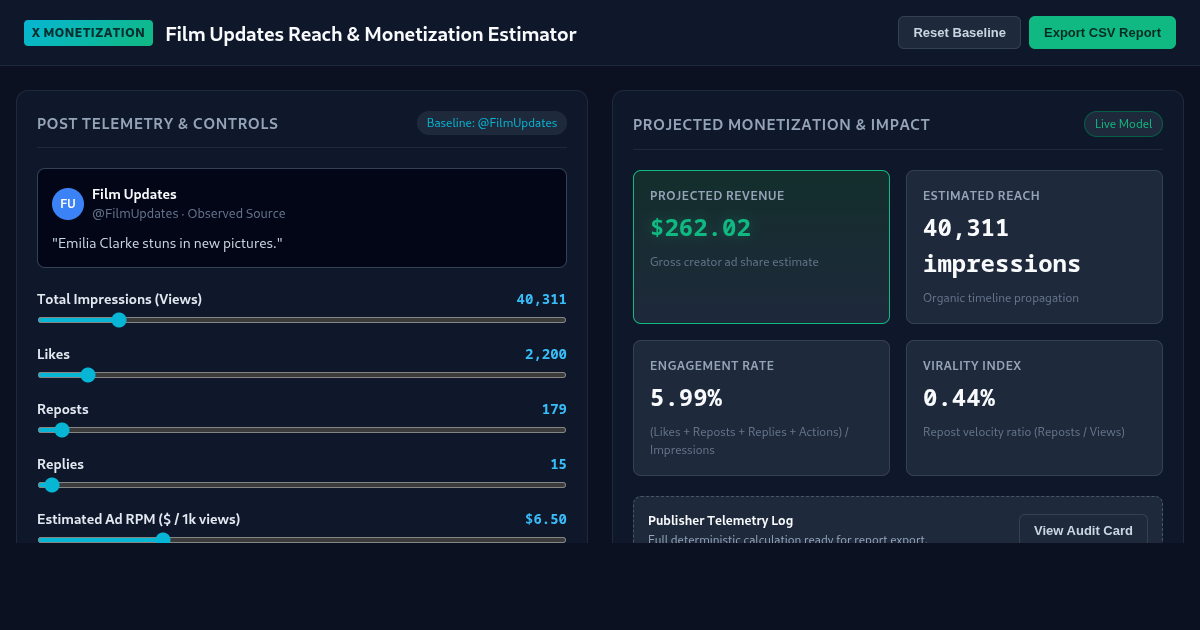Click the 2,200 likes value
This screenshot has height=630, width=1200.
point(546,354)
